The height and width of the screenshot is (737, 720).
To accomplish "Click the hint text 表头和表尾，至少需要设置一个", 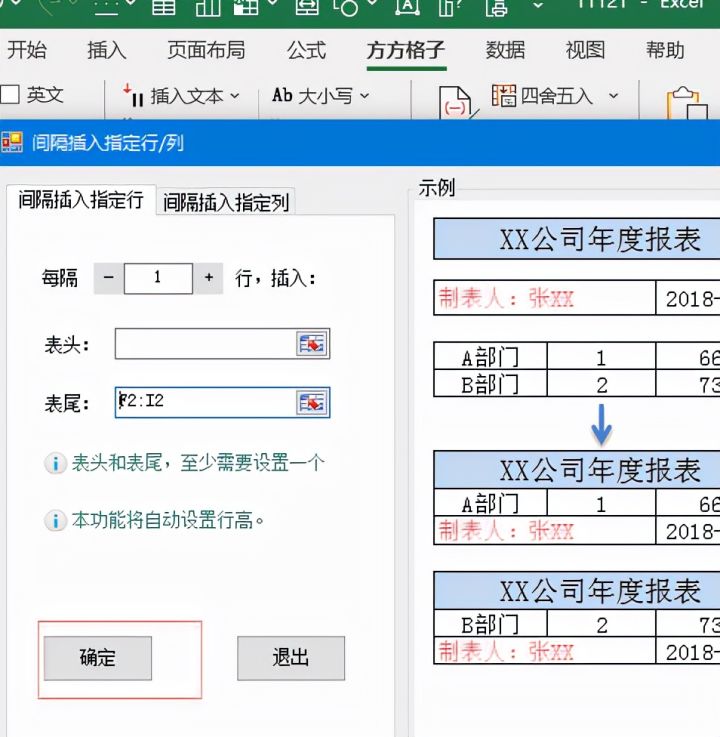I will [x=198, y=463].
